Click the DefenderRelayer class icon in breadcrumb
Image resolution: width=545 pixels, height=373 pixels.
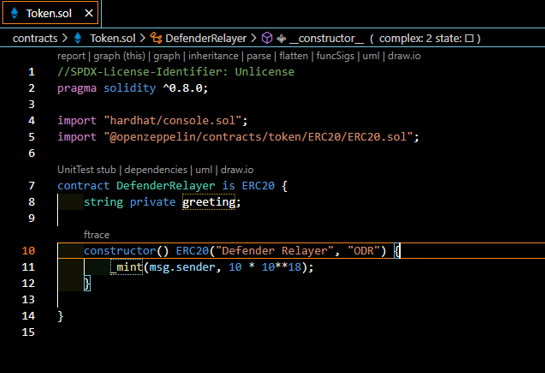point(156,38)
